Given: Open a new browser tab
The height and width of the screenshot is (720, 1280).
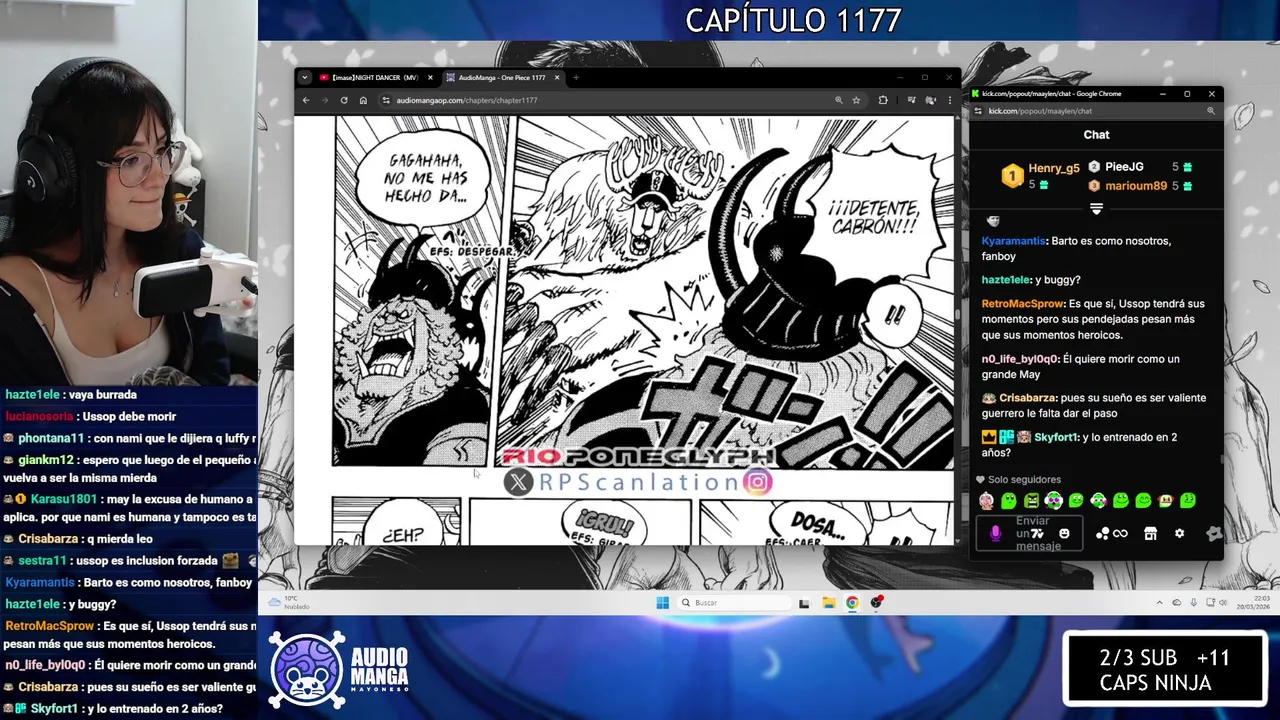Looking at the screenshot, I should click(576, 77).
